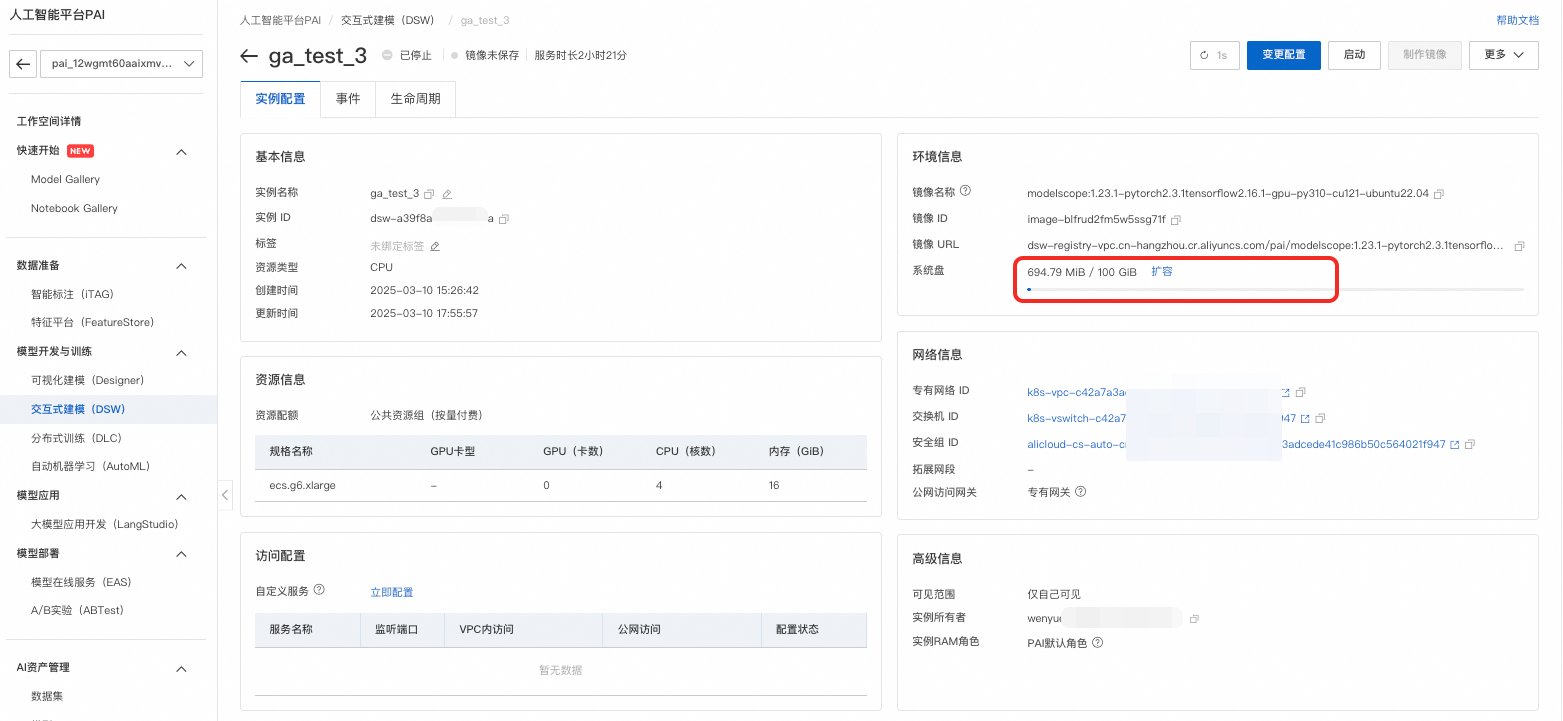Go back using arrow beside ga_test_3 title
This screenshot has height=721, width=1563.
tap(250, 56)
